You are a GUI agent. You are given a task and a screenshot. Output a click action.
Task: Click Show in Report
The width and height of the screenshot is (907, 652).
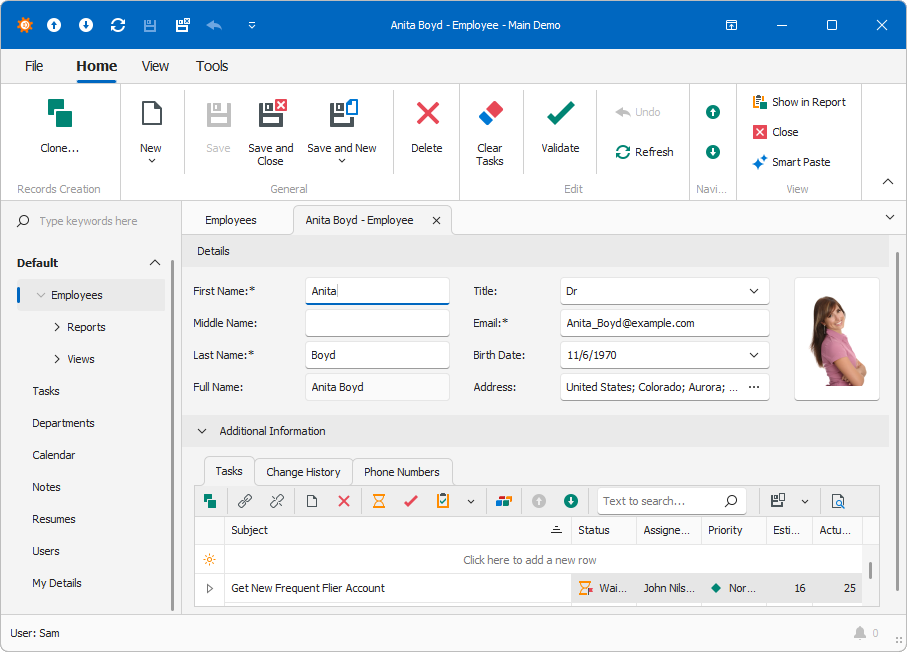point(799,102)
